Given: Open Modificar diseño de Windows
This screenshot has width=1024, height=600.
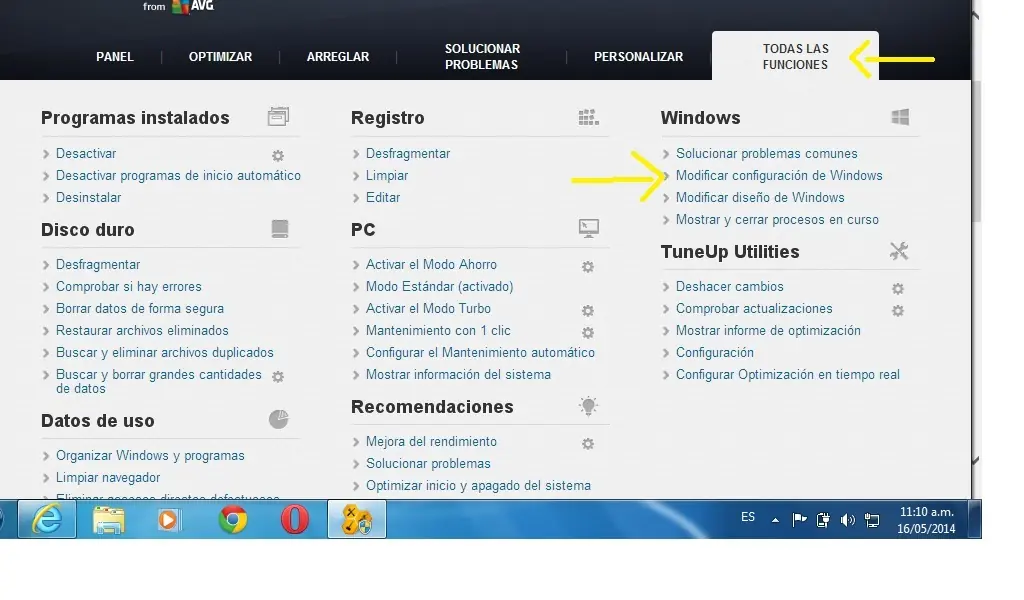Looking at the screenshot, I should click(760, 197).
